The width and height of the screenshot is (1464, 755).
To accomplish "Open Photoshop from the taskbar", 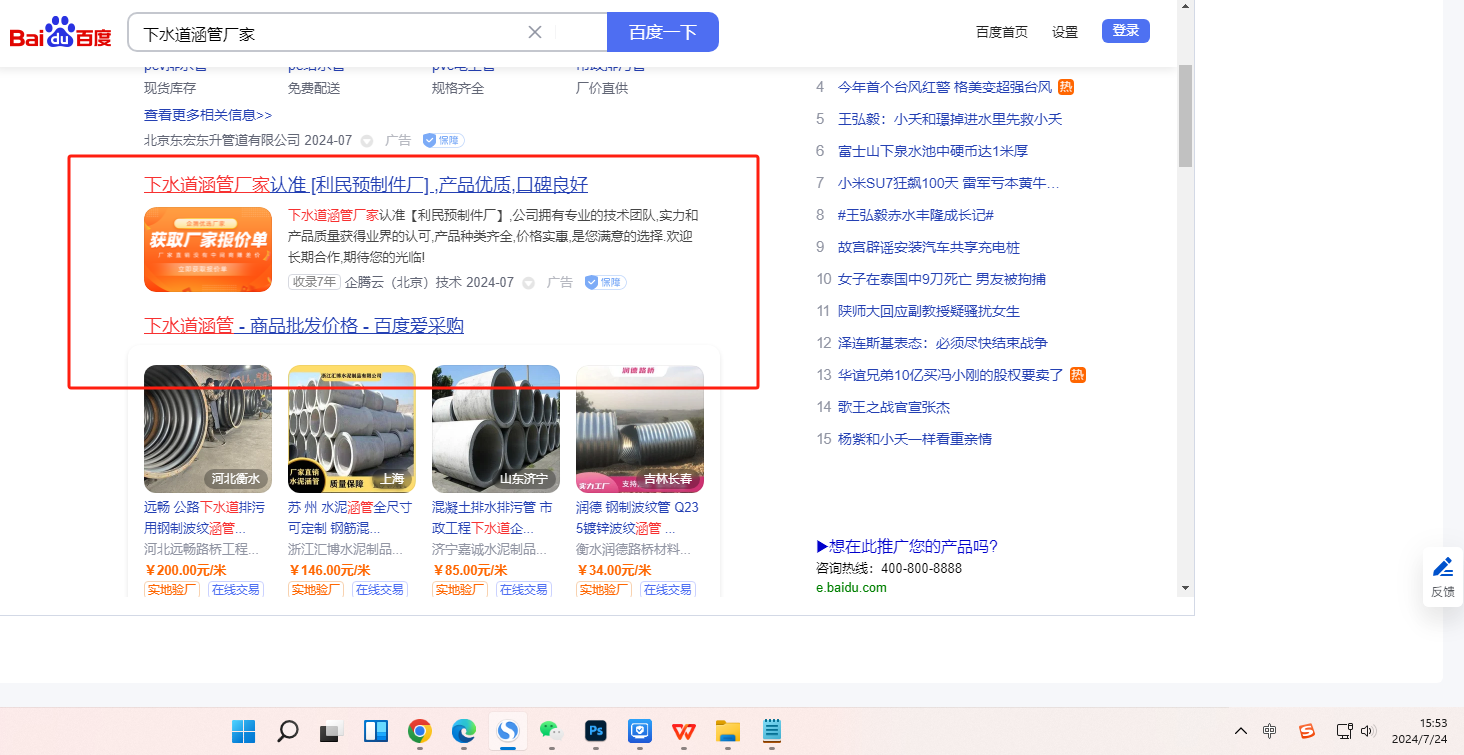I will click(597, 731).
